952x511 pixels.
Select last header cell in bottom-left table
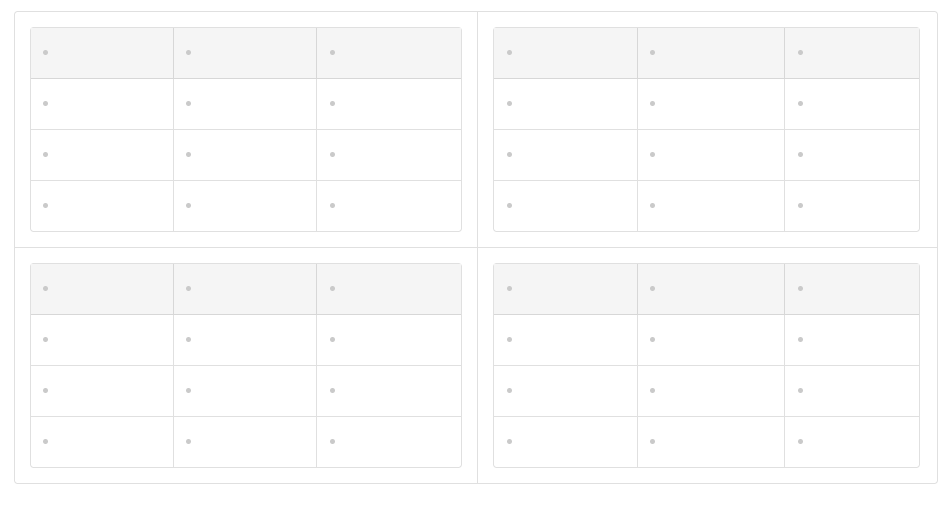389,289
